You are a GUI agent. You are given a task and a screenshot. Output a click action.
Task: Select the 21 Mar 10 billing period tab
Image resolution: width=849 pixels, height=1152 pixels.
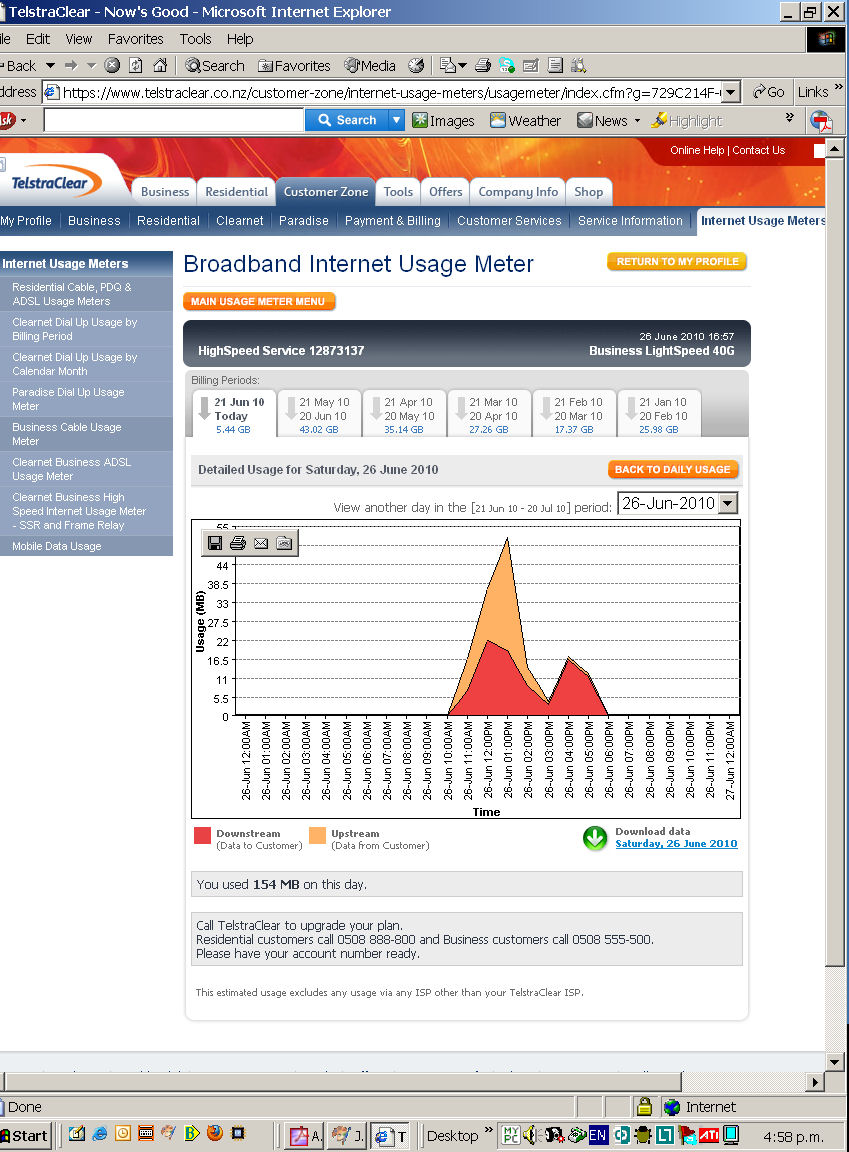(x=489, y=413)
